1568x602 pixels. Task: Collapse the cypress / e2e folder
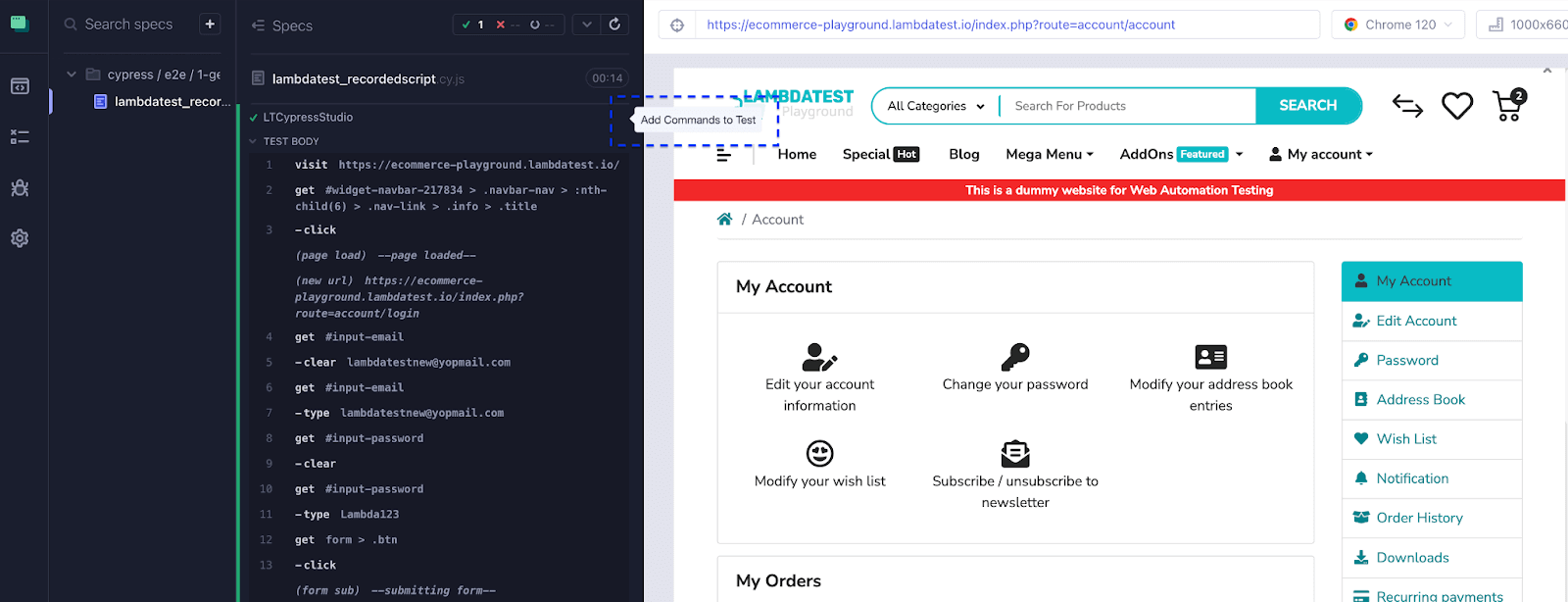point(72,75)
